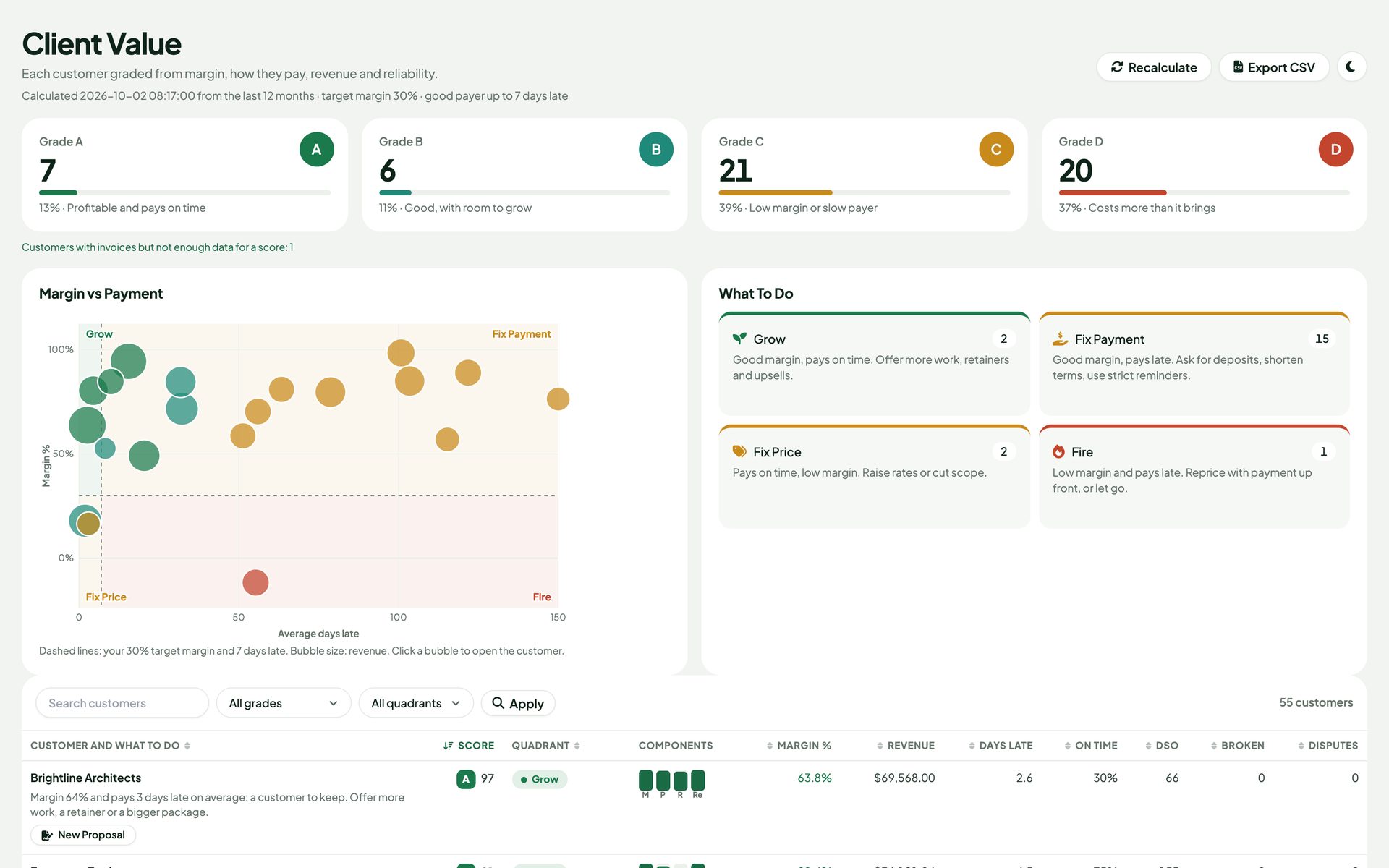Sort by Revenue column header
The image size is (1389, 868).
coord(905,745)
